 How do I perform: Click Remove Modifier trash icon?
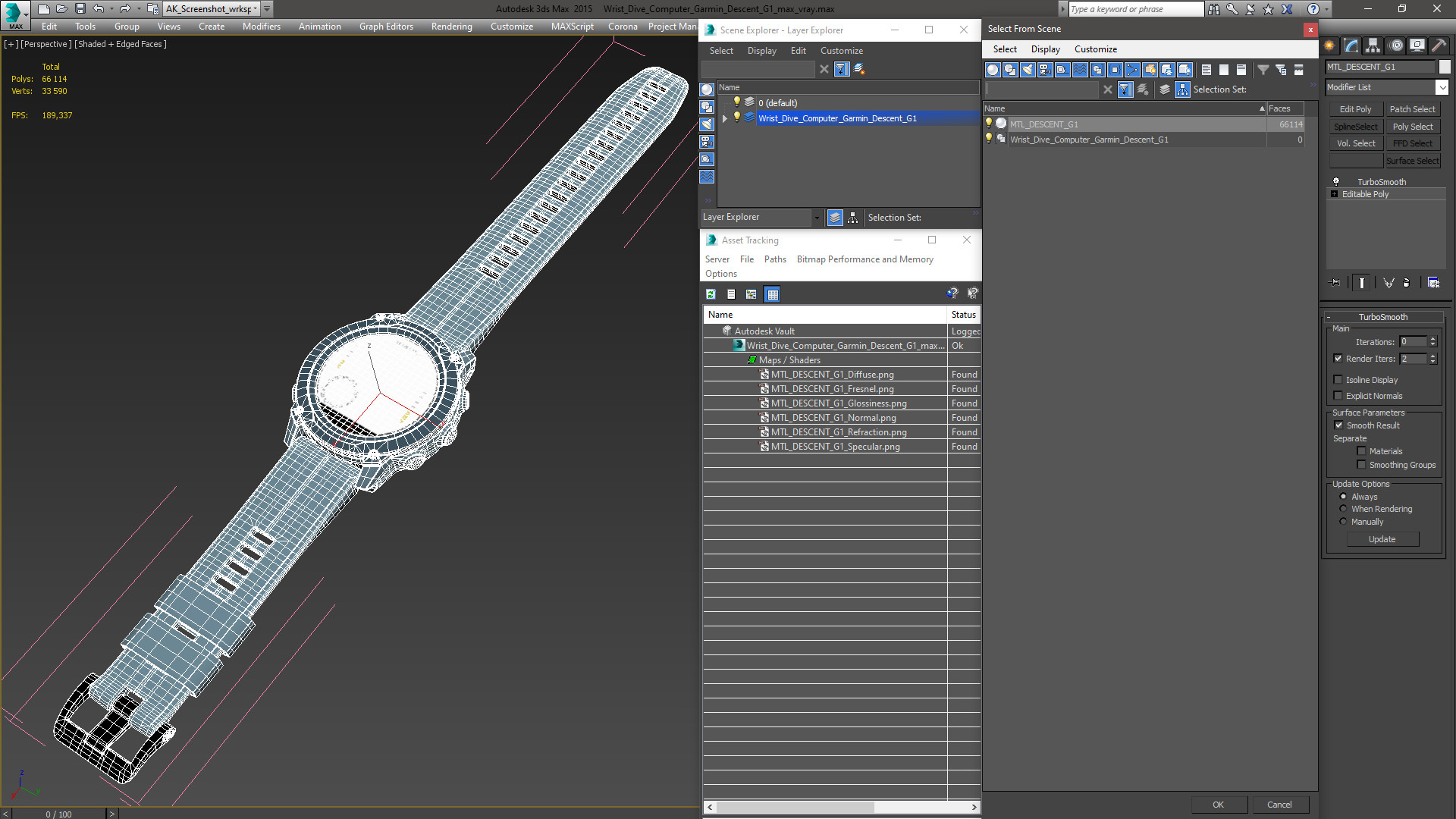point(1407,283)
